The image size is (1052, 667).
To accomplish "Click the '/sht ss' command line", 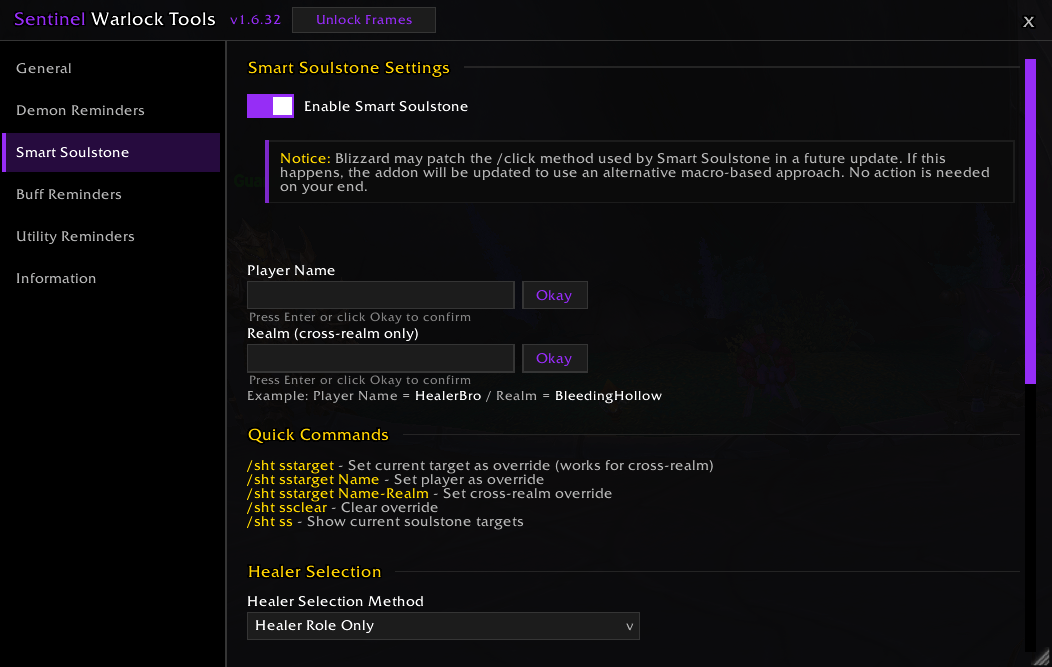I will click(385, 521).
